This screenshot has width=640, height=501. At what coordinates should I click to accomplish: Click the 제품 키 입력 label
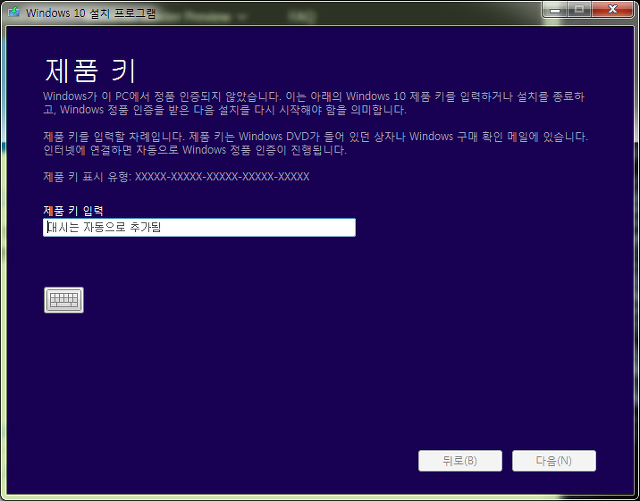pyautogui.click(x=73, y=211)
